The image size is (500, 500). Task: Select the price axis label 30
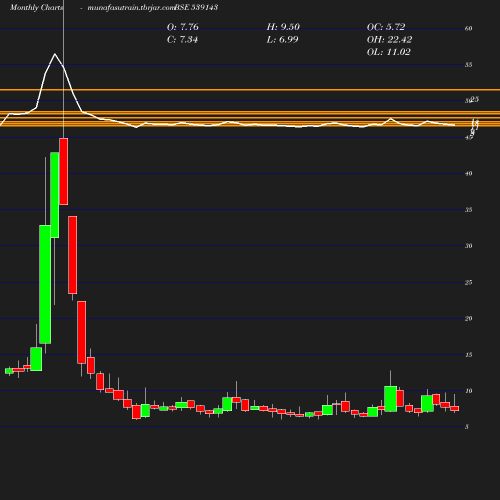468,246
